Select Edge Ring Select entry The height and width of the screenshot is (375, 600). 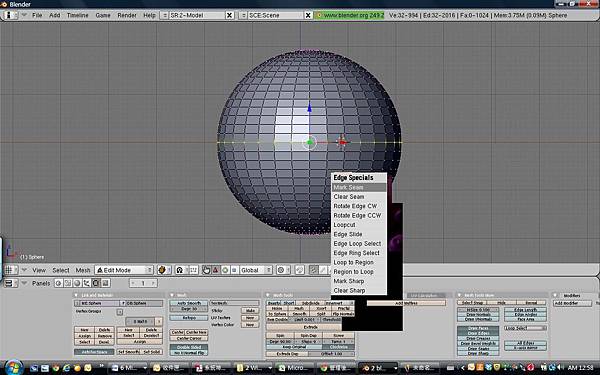coord(359,253)
